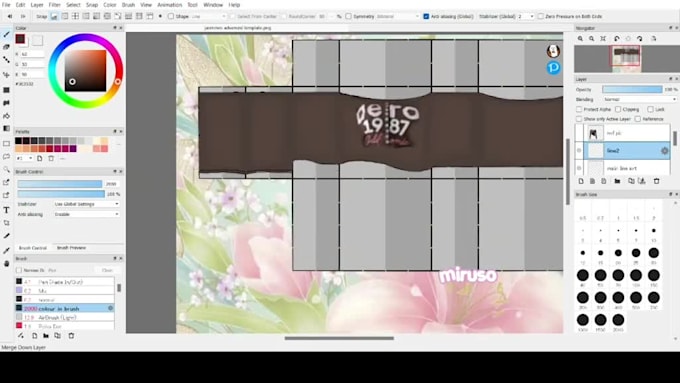Turn snap off with first snap icon
This screenshot has width=680, height=383.
54,16
